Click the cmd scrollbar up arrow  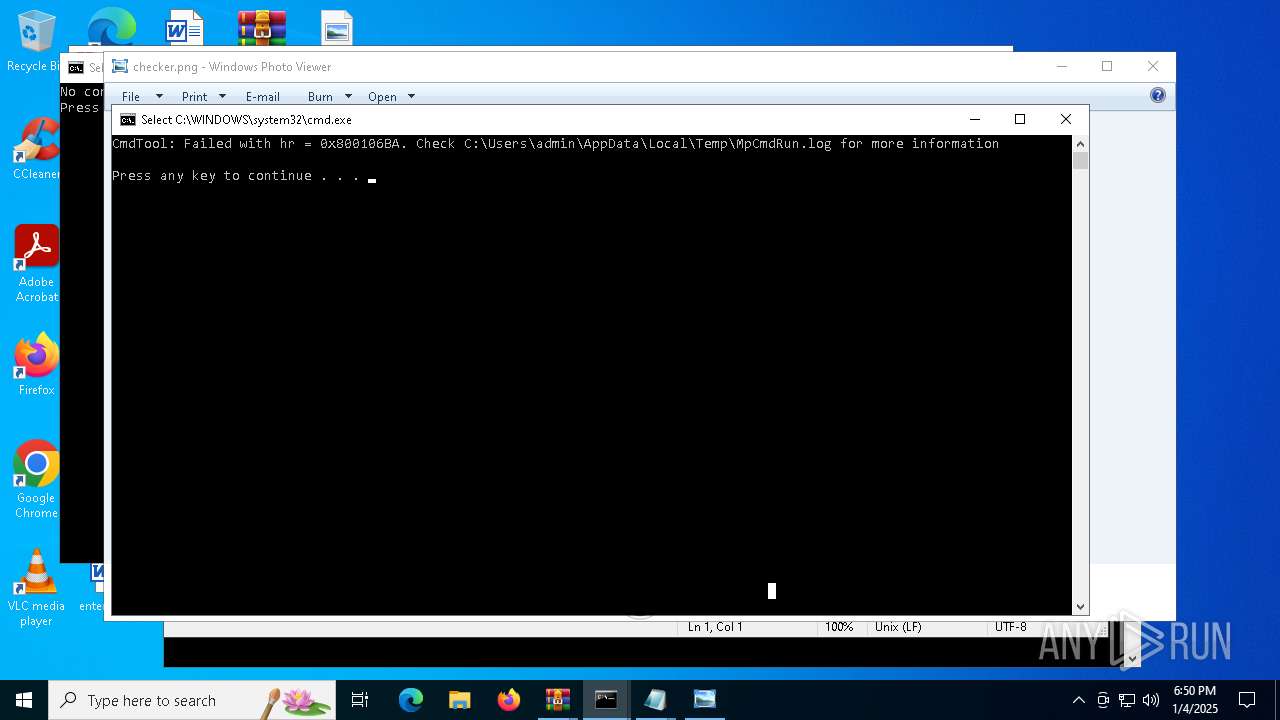[1080, 143]
